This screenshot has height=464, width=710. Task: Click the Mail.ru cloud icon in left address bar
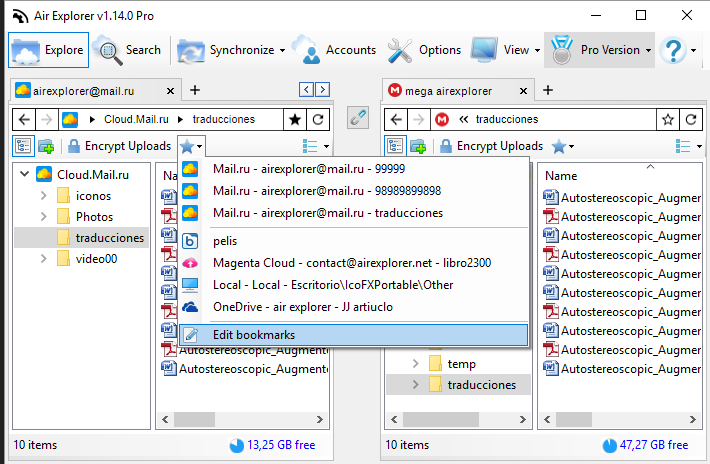click(70, 120)
